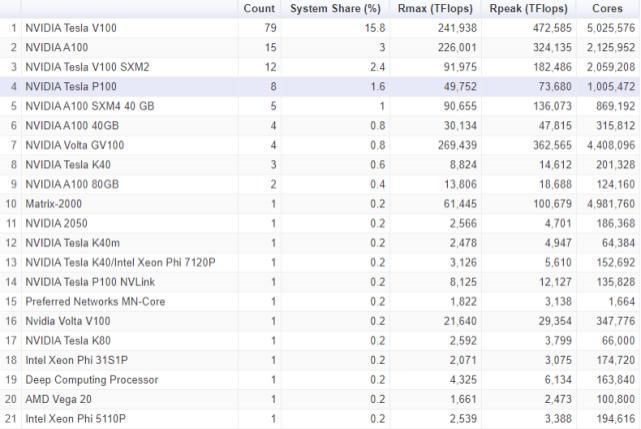Sort table by Count column header
Screen dimensions: 641x429
(259, 9)
